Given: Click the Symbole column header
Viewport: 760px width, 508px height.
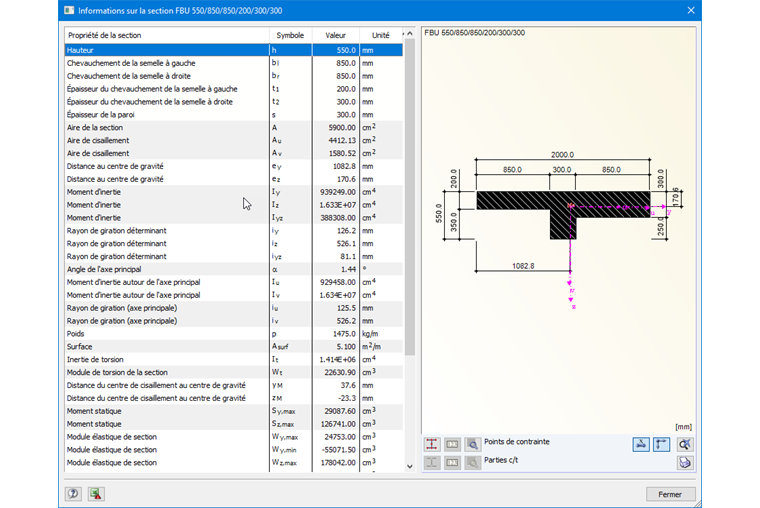Looking at the screenshot, I should click(x=290, y=35).
